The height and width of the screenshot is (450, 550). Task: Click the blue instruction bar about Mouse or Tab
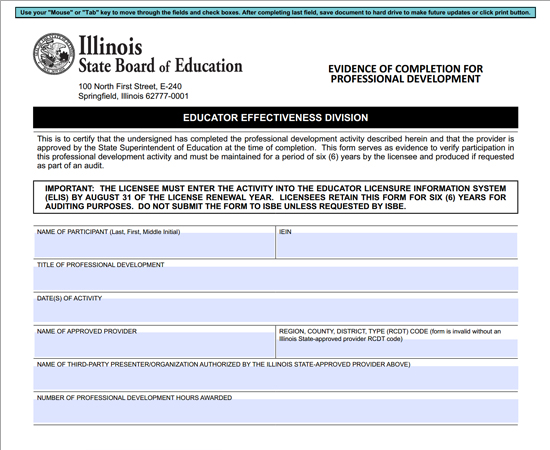coord(275,13)
